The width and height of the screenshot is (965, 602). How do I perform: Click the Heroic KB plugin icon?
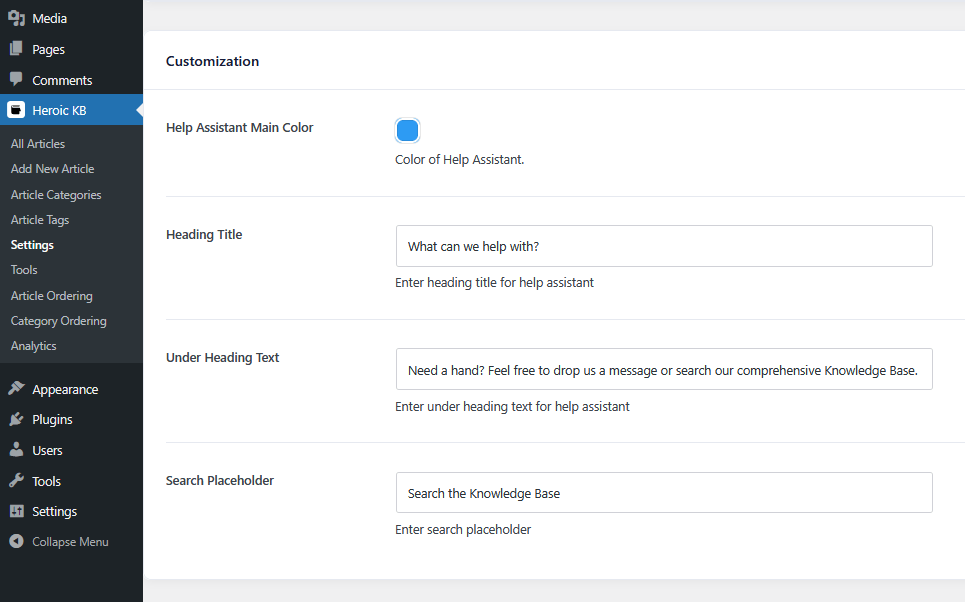pos(17,110)
